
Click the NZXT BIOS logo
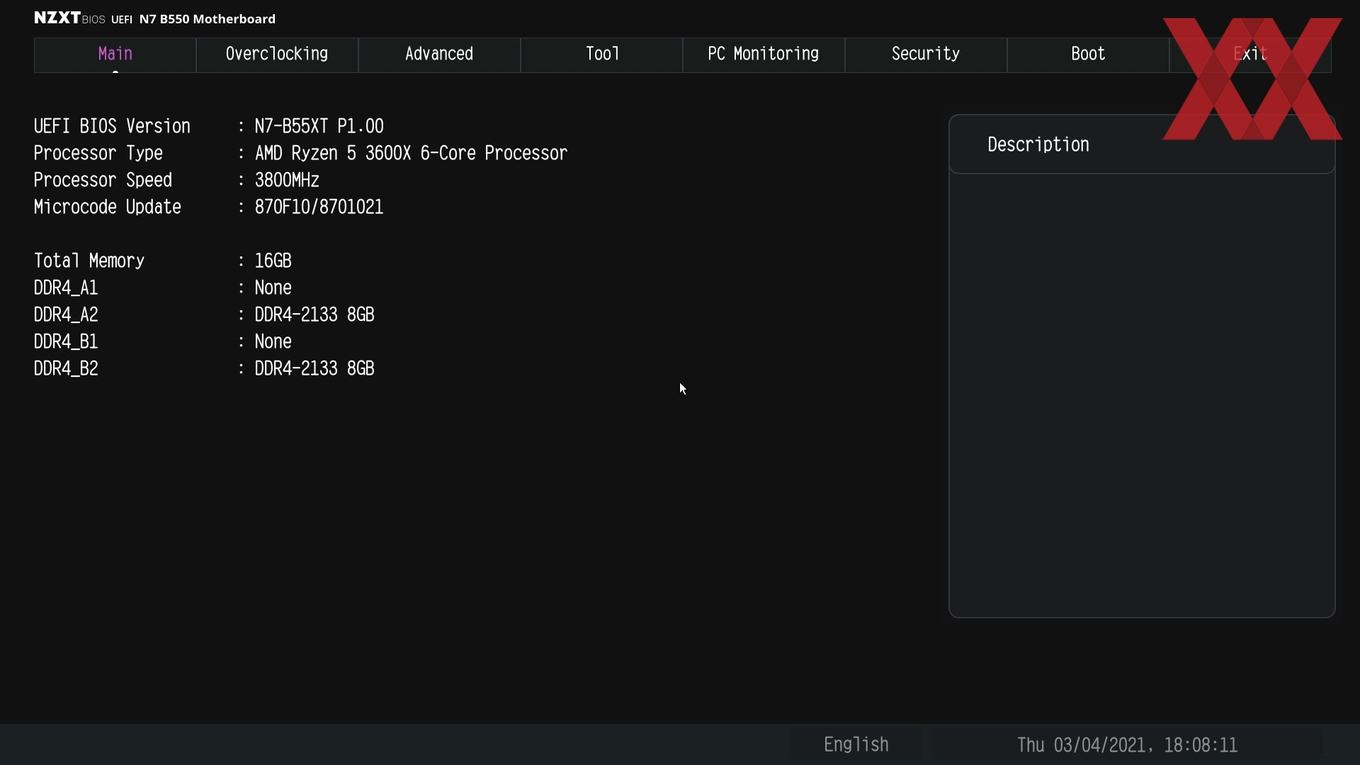69,18
